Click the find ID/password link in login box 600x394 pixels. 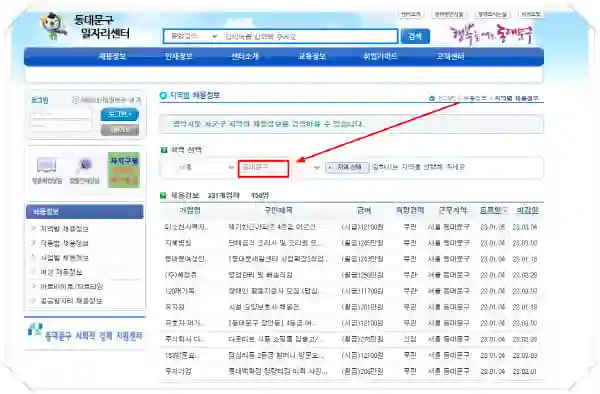107,100
